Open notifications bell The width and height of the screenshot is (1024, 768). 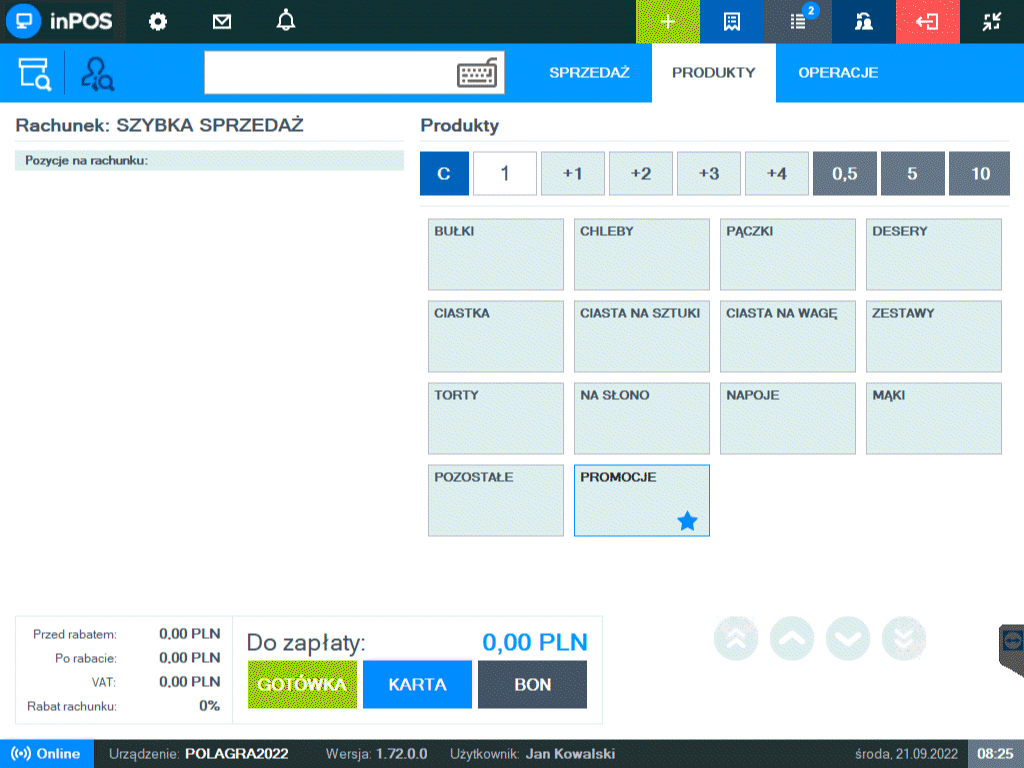point(286,22)
